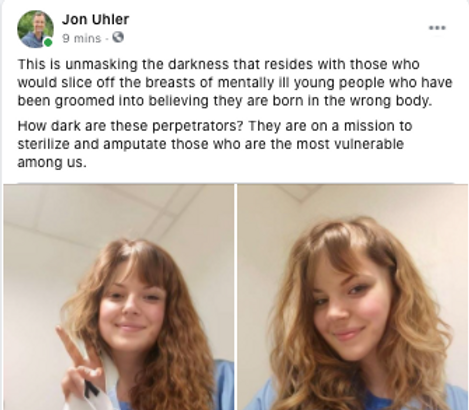Click the paragraph starting "This is unmasking"

click(x=235, y=82)
